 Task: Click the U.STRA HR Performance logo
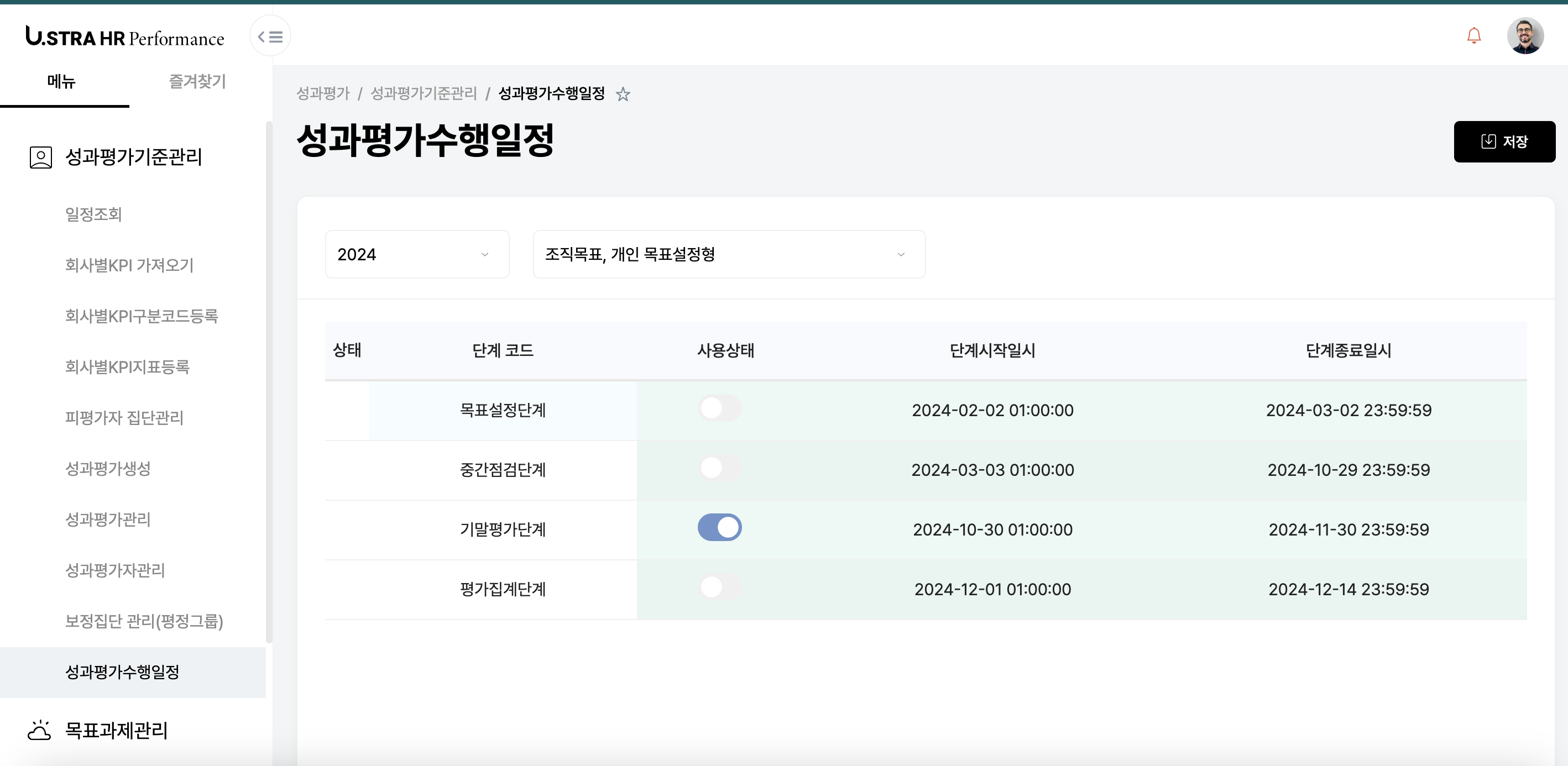click(125, 37)
